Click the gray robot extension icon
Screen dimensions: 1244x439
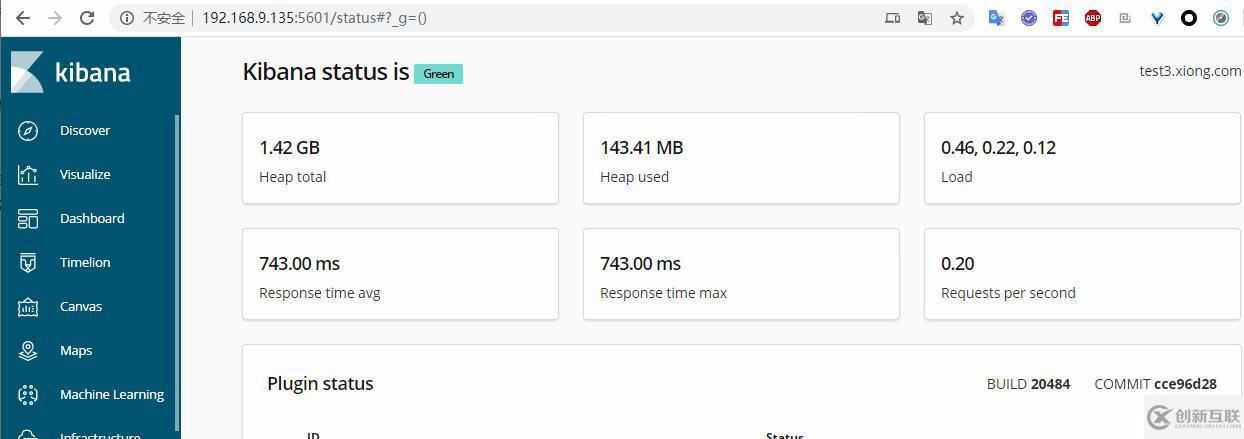coord(1125,18)
